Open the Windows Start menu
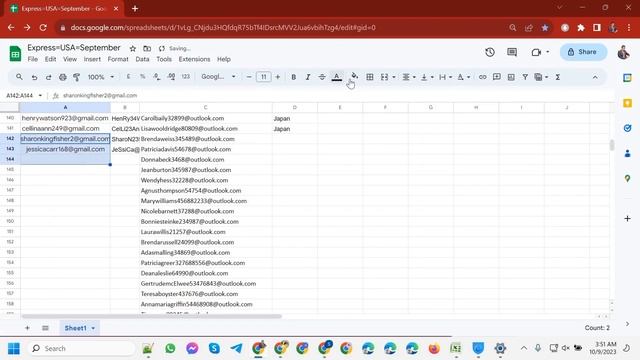This screenshot has height=360, width=640. pos(14,349)
